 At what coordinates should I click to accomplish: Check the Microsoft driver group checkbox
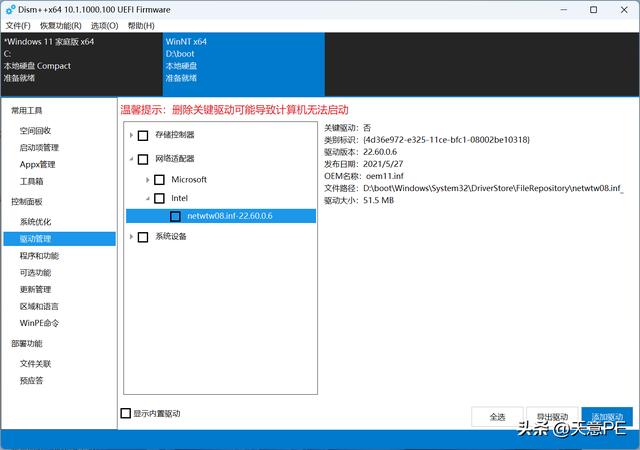[x=159, y=180]
